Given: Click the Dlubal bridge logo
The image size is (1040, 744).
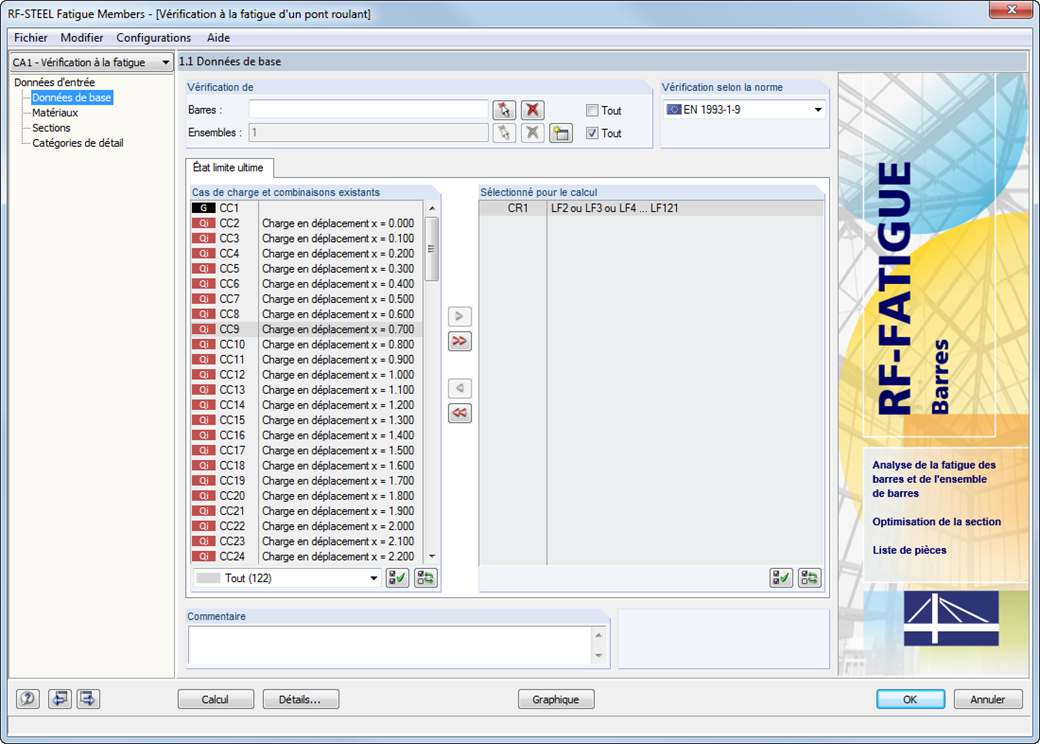Looking at the screenshot, I should tap(951, 618).
